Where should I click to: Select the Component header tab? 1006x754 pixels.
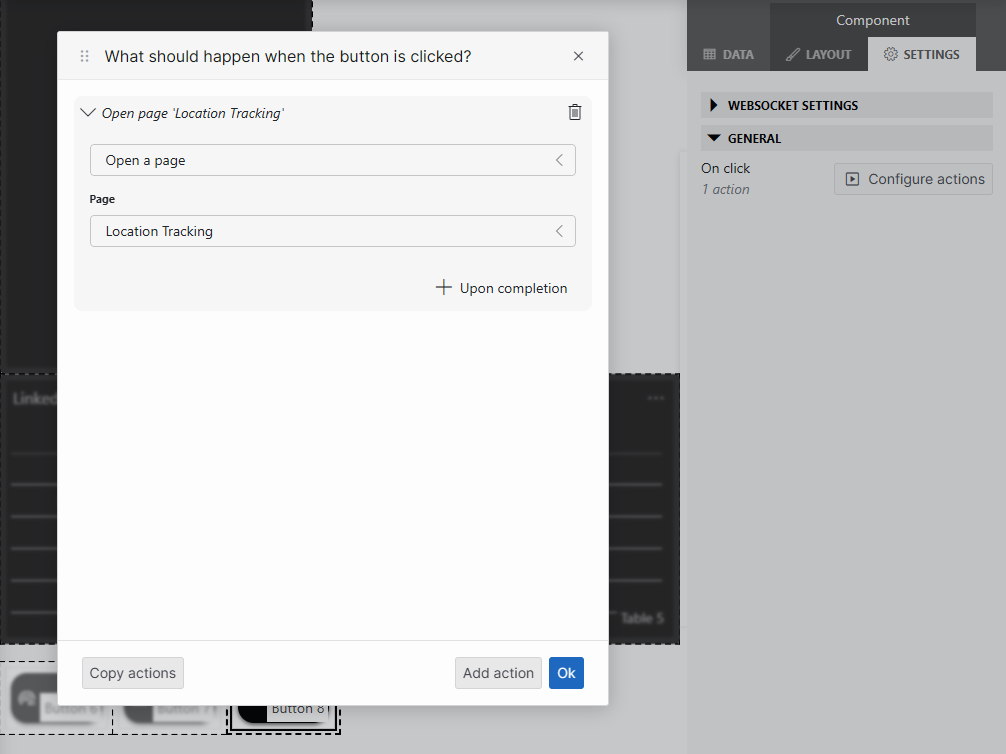tap(872, 20)
